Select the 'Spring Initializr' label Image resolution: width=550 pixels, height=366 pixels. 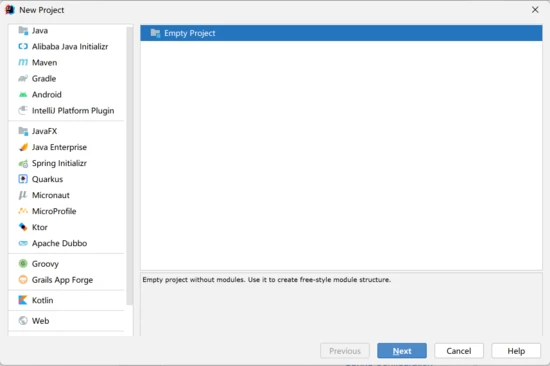pos(59,163)
